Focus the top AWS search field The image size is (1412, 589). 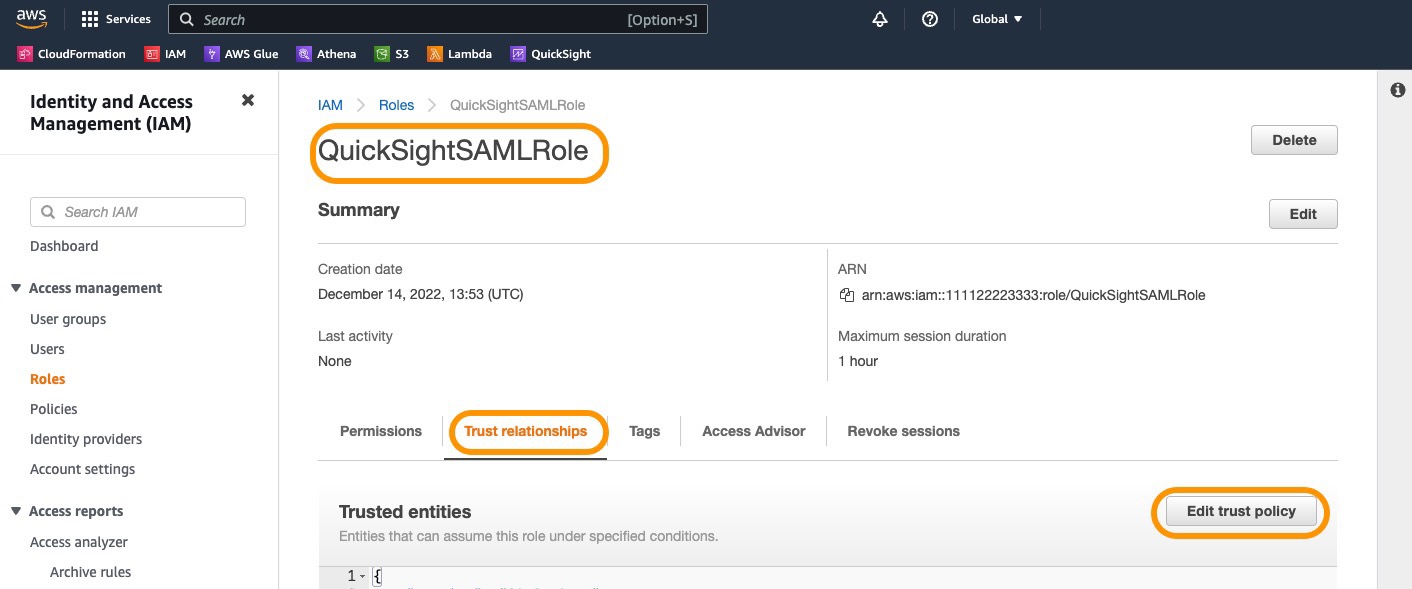click(438, 19)
